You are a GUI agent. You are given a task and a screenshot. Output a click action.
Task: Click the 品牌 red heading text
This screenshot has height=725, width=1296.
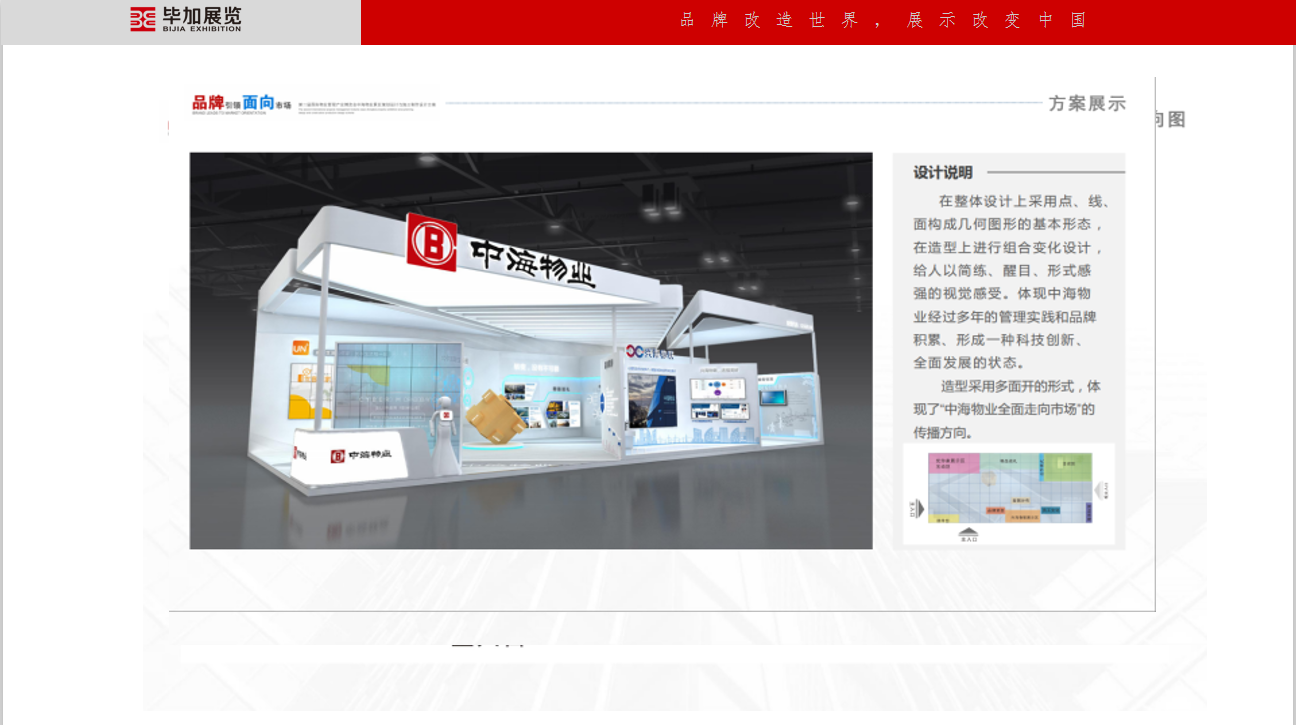[208, 102]
